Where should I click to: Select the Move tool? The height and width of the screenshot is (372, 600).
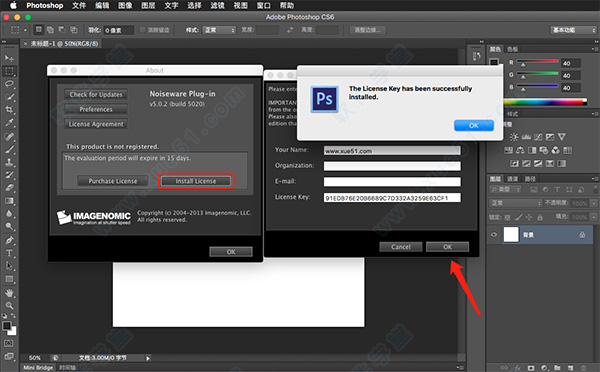[x=9, y=58]
